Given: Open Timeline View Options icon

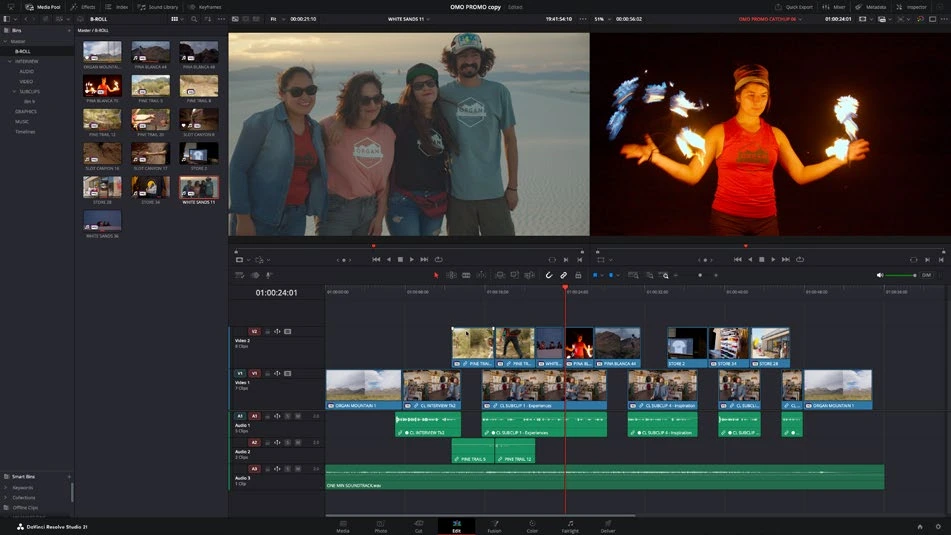Looking at the screenshot, I should tap(240, 275).
